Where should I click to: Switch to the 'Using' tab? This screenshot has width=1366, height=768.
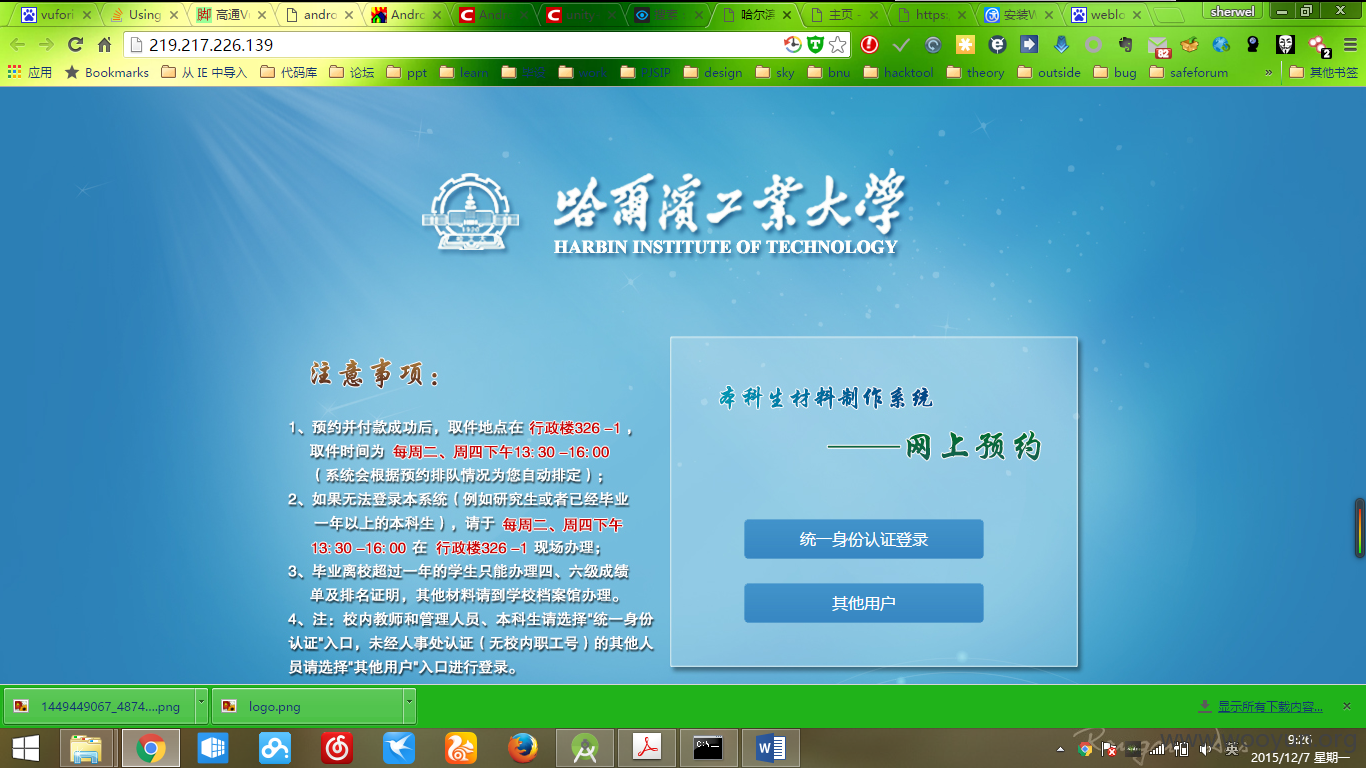[x=144, y=15]
